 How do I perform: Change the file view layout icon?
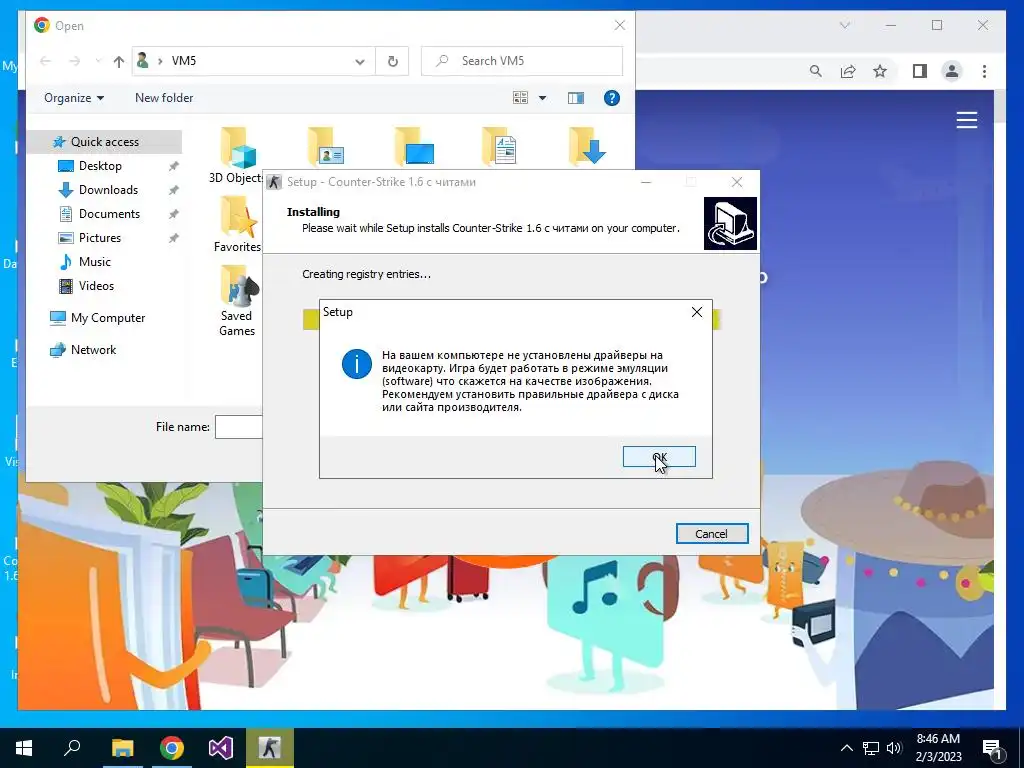coord(520,98)
